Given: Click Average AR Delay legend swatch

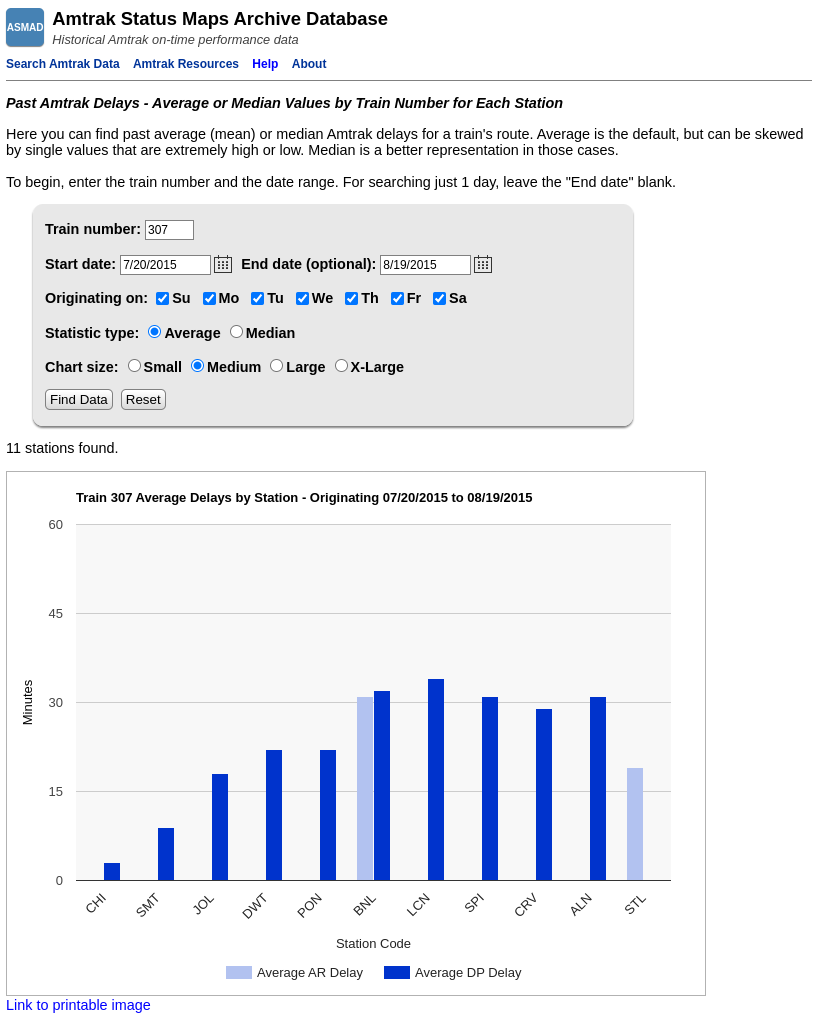Looking at the screenshot, I should [239, 973].
